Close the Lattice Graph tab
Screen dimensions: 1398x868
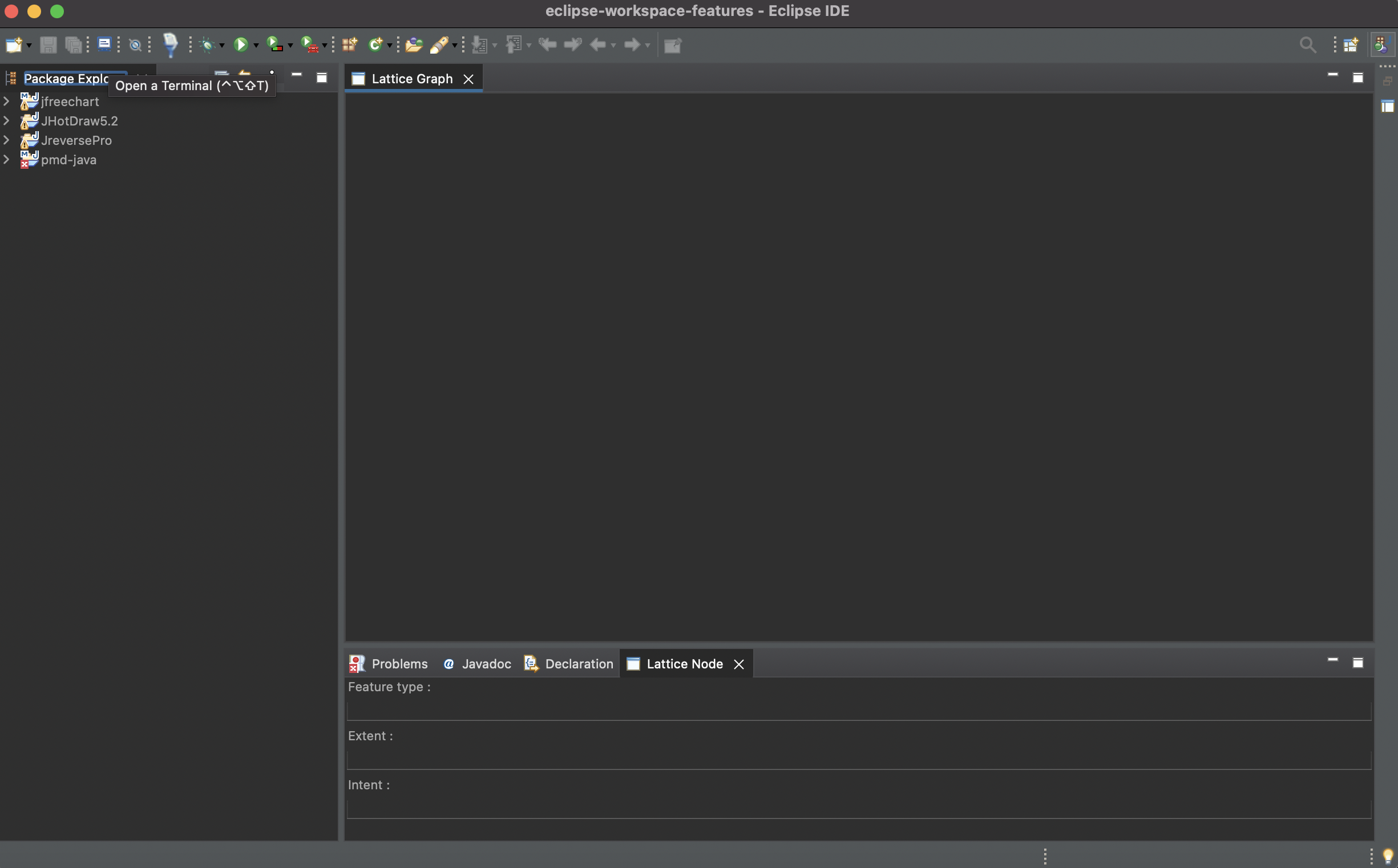(x=468, y=79)
